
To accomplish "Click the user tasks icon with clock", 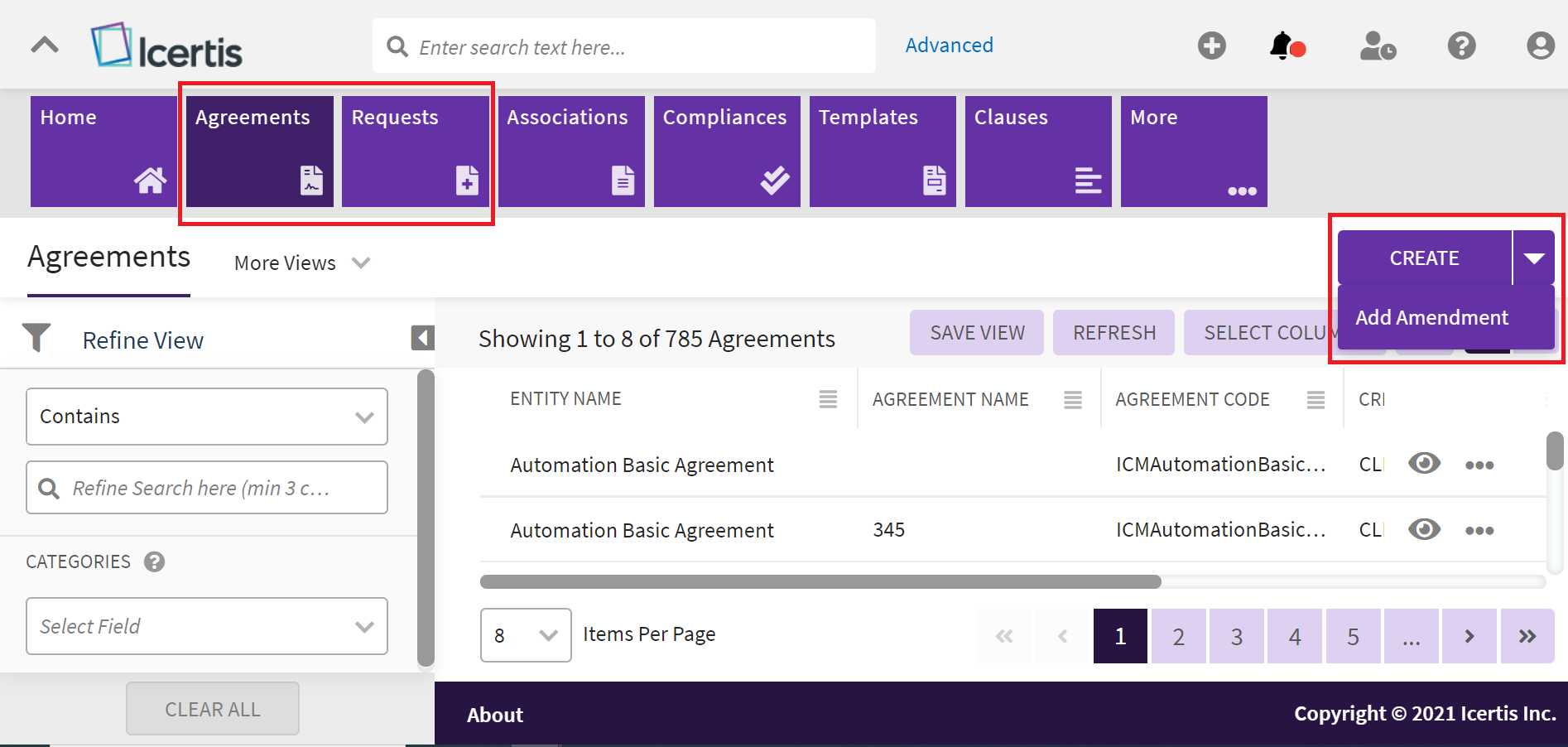I will click(1378, 46).
